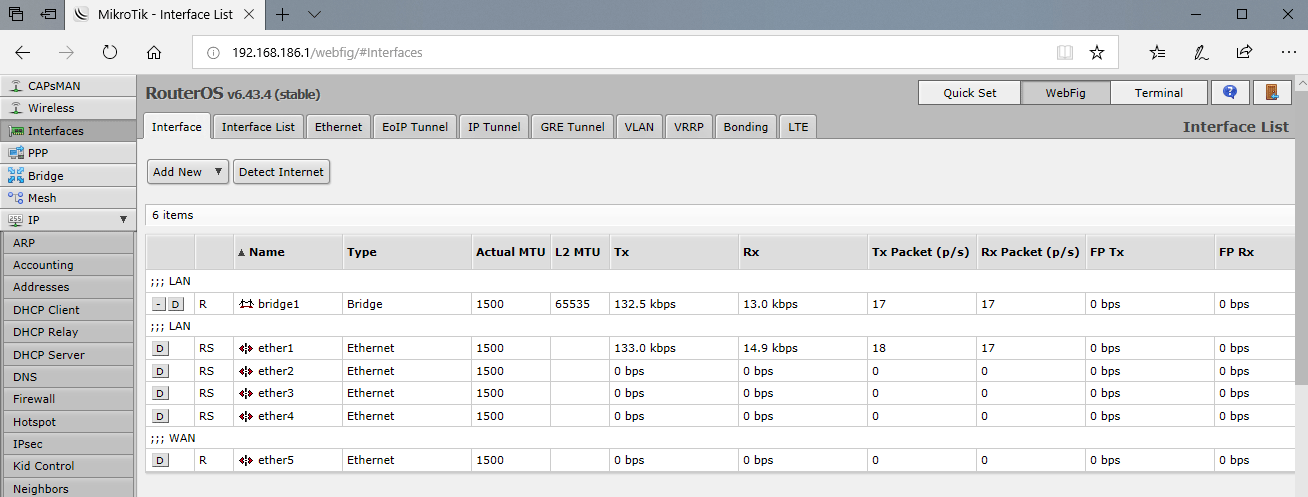Open the PPP menu
The height and width of the screenshot is (497, 1308).
pyautogui.click(x=67, y=153)
